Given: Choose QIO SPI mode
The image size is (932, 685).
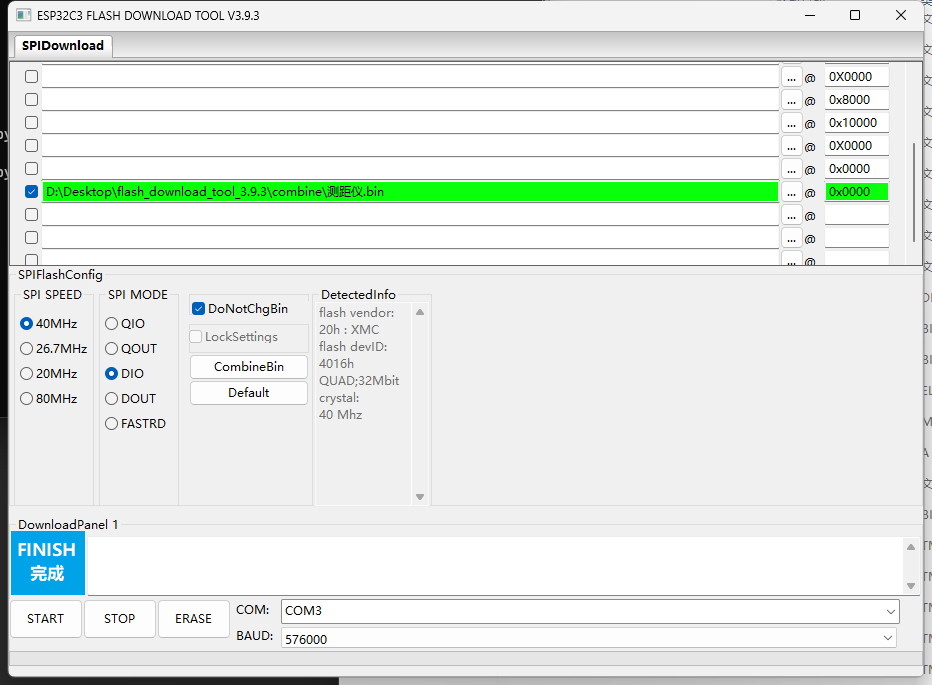Looking at the screenshot, I should 125,323.
